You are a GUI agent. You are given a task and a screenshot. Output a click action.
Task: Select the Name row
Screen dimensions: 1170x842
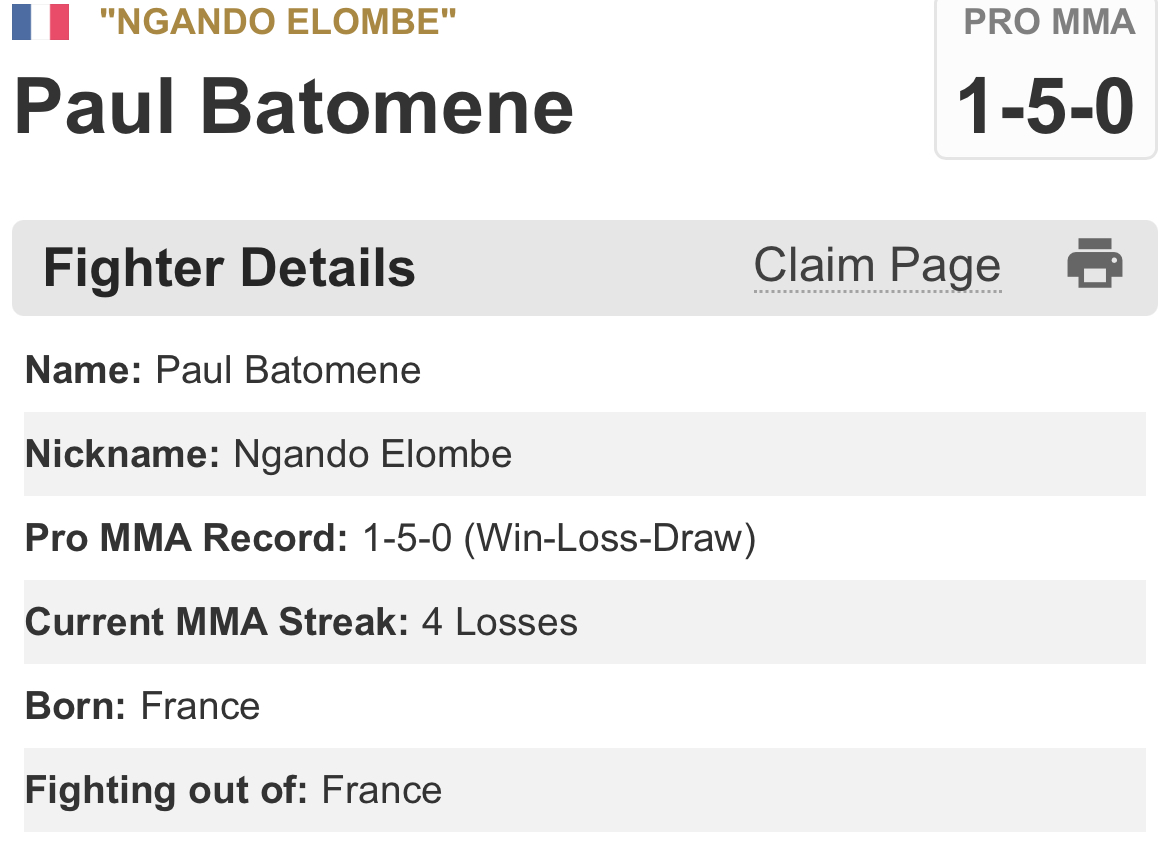(x=584, y=371)
